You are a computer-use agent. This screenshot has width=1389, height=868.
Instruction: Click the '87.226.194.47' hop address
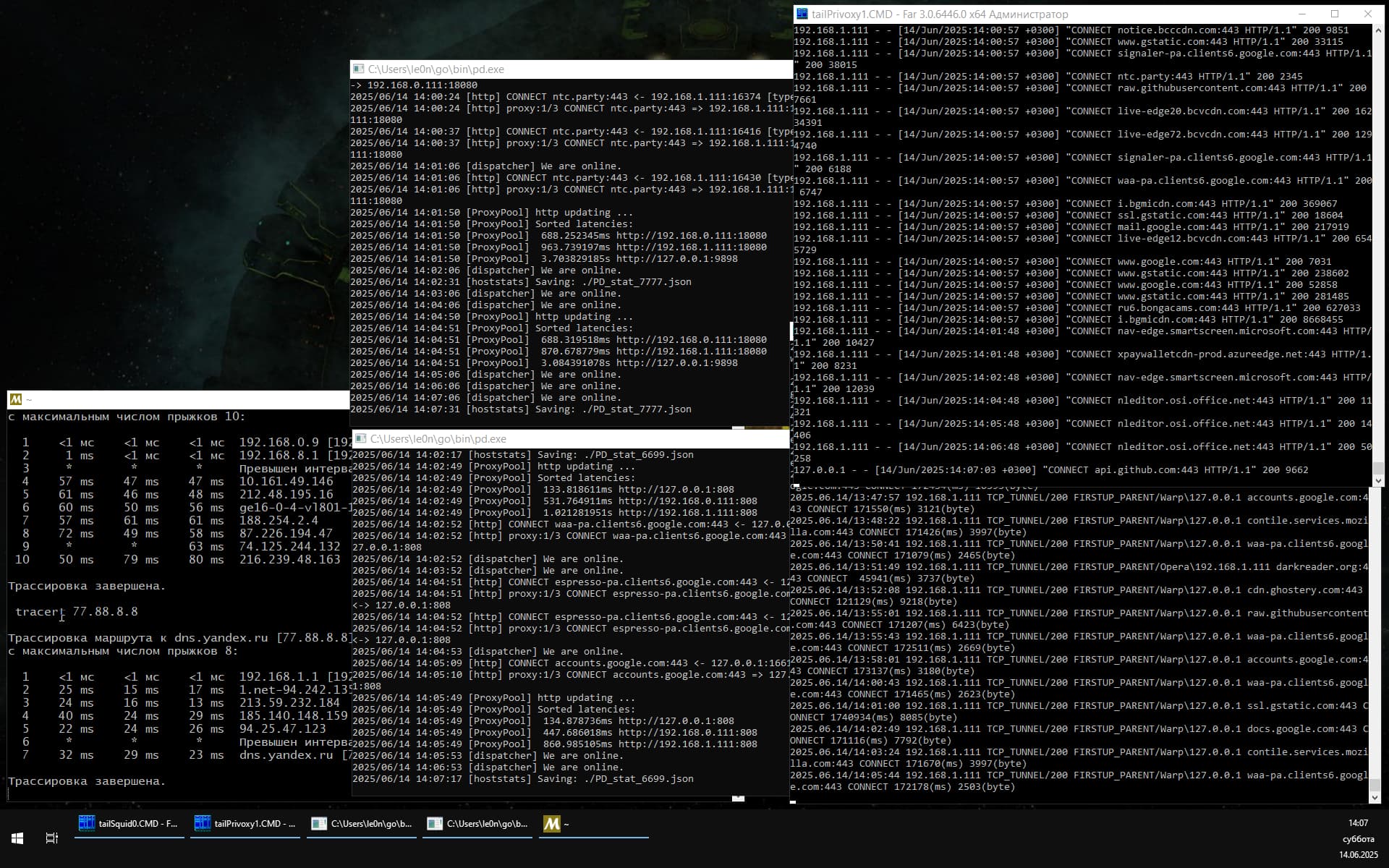[x=286, y=533]
